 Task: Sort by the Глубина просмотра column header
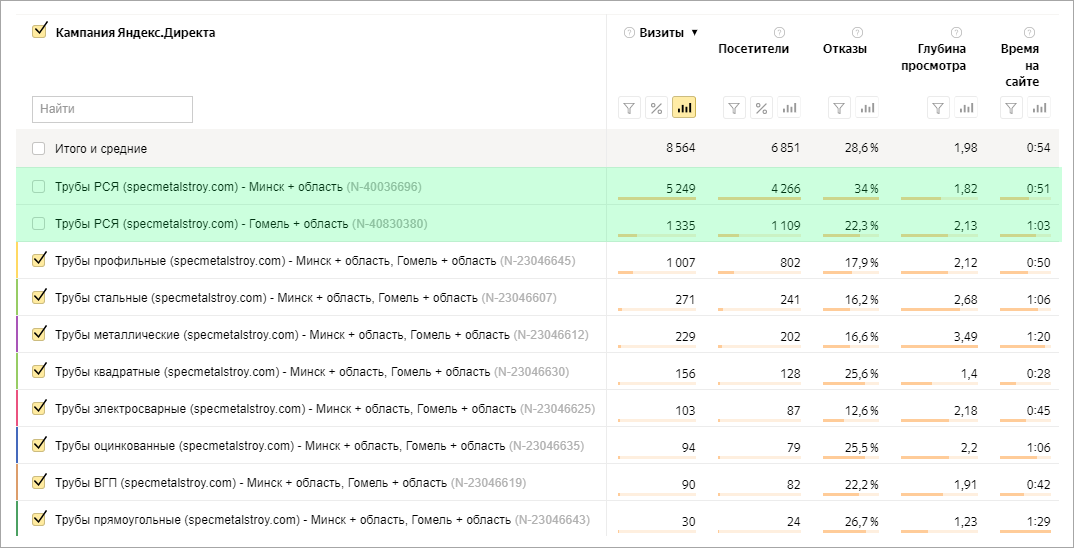[941, 57]
